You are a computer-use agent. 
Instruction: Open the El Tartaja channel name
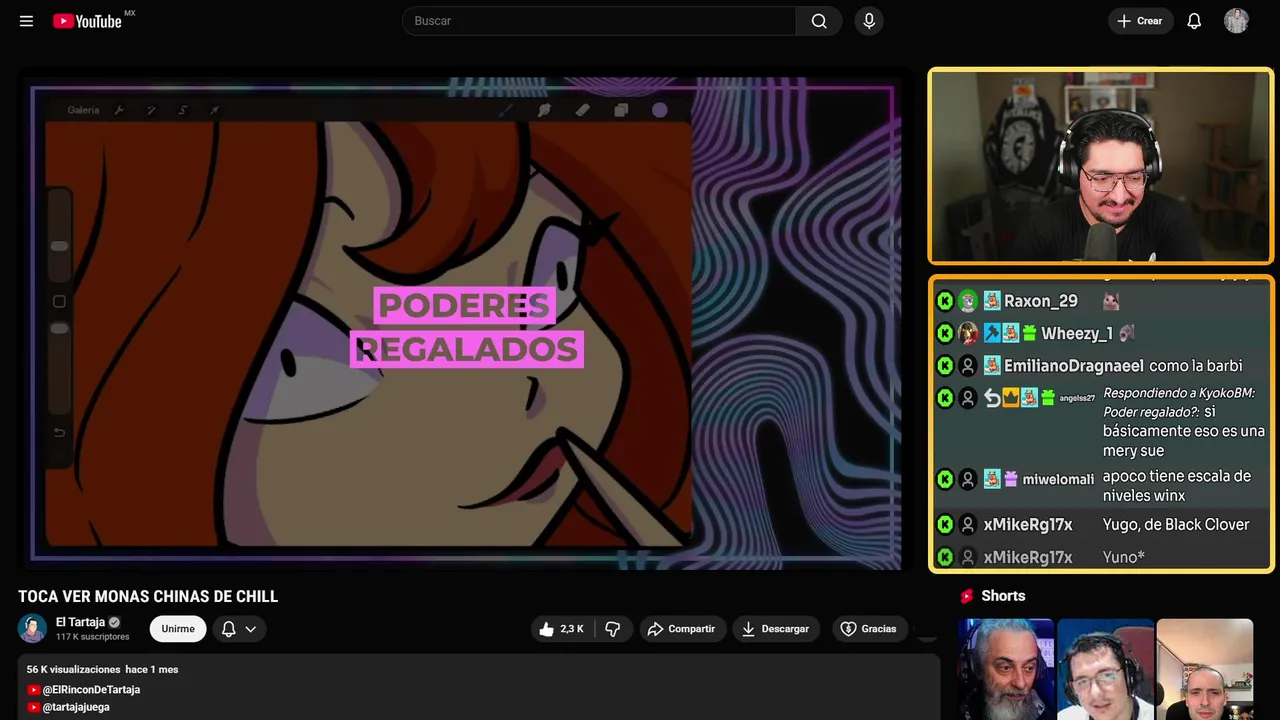click(80, 622)
